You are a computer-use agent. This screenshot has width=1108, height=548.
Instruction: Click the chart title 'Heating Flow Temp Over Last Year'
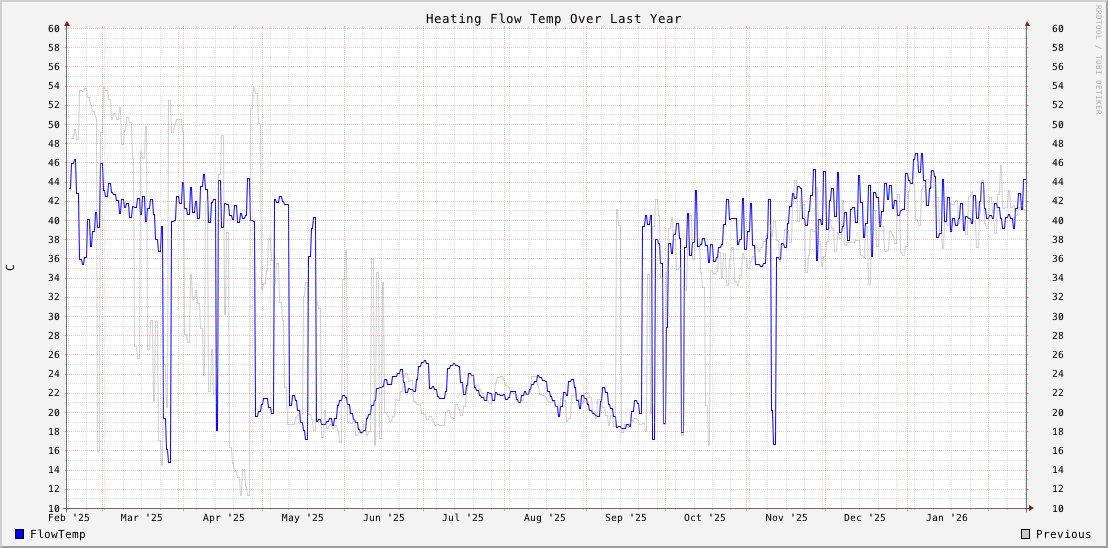click(553, 18)
